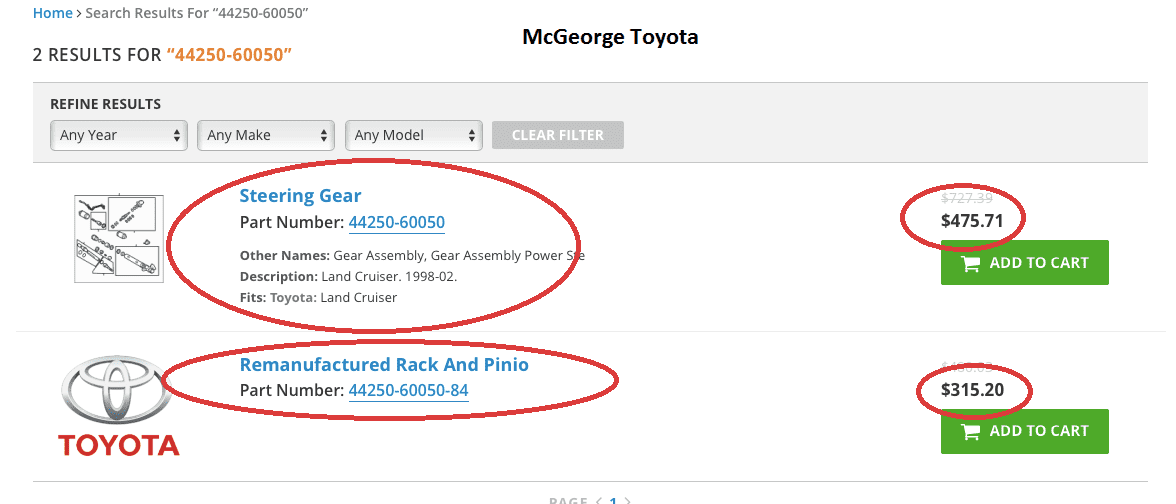The width and height of the screenshot is (1176, 504).
Task: Add the $315.20 remanufactured rack to cart
Action: 1024,431
